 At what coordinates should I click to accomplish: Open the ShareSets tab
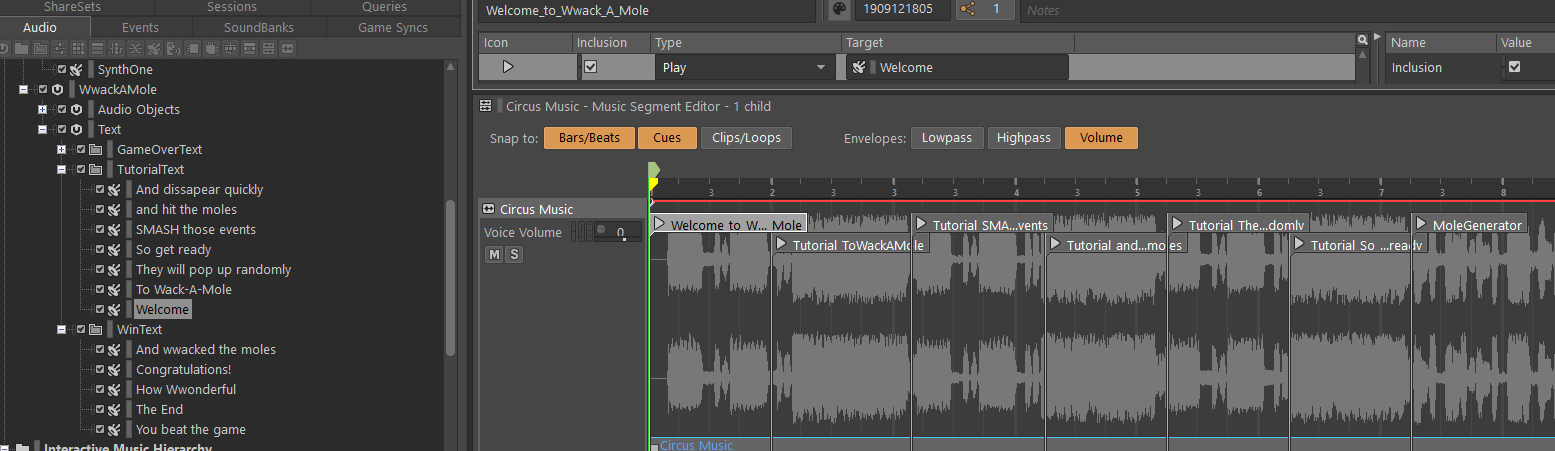coord(72,7)
